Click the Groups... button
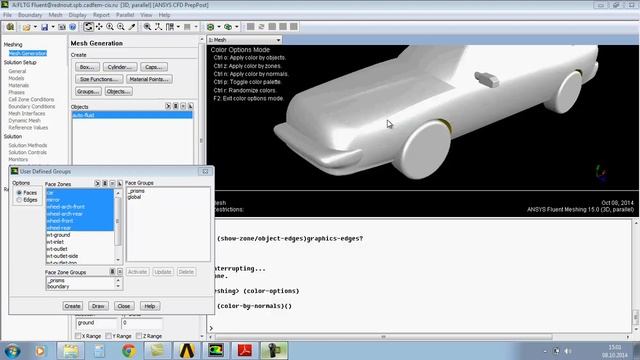This screenshot has width=640, height=360. pyautogui.click(x=88, y=91)
